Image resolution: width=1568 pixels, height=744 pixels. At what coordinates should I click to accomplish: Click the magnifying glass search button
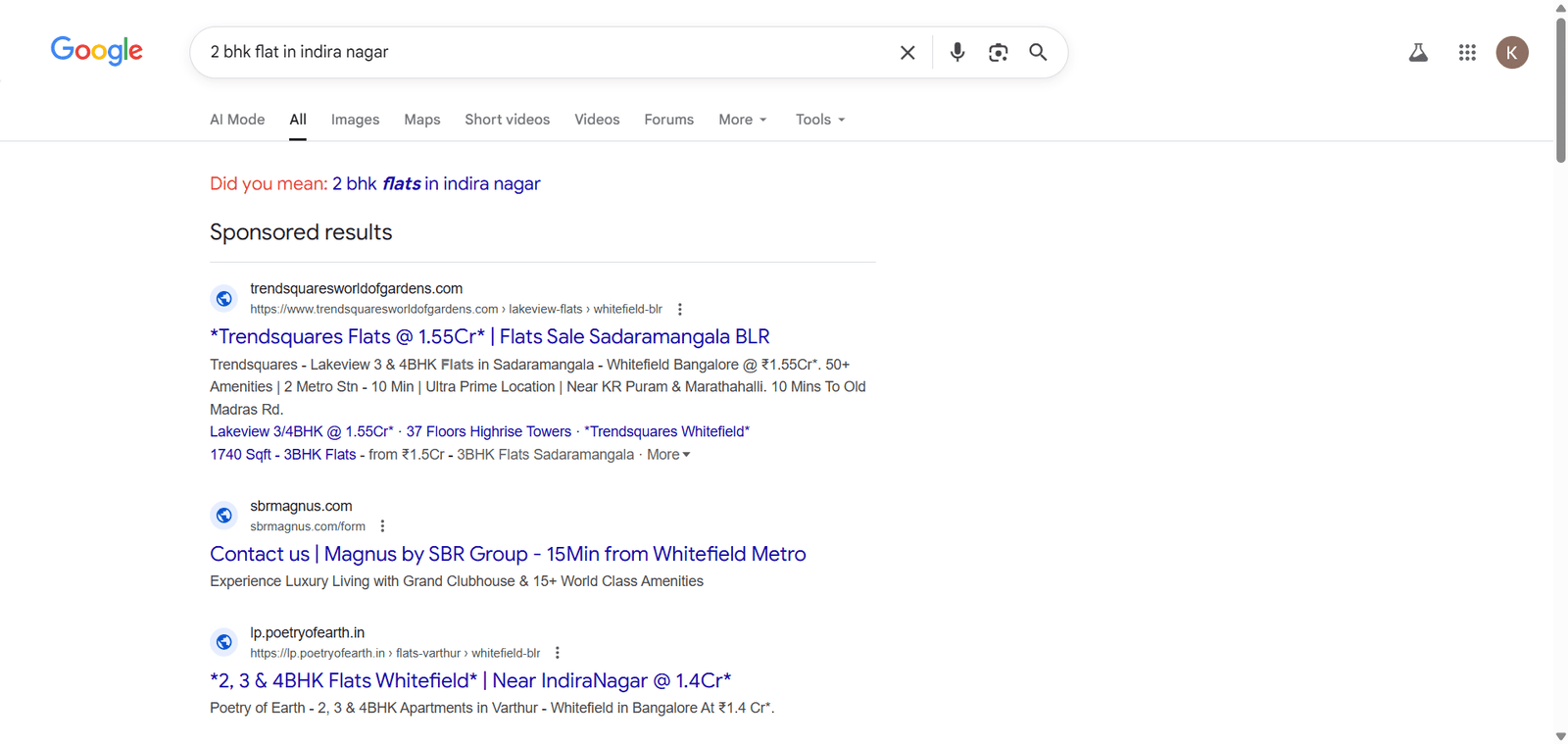[x=1038, y=53]
